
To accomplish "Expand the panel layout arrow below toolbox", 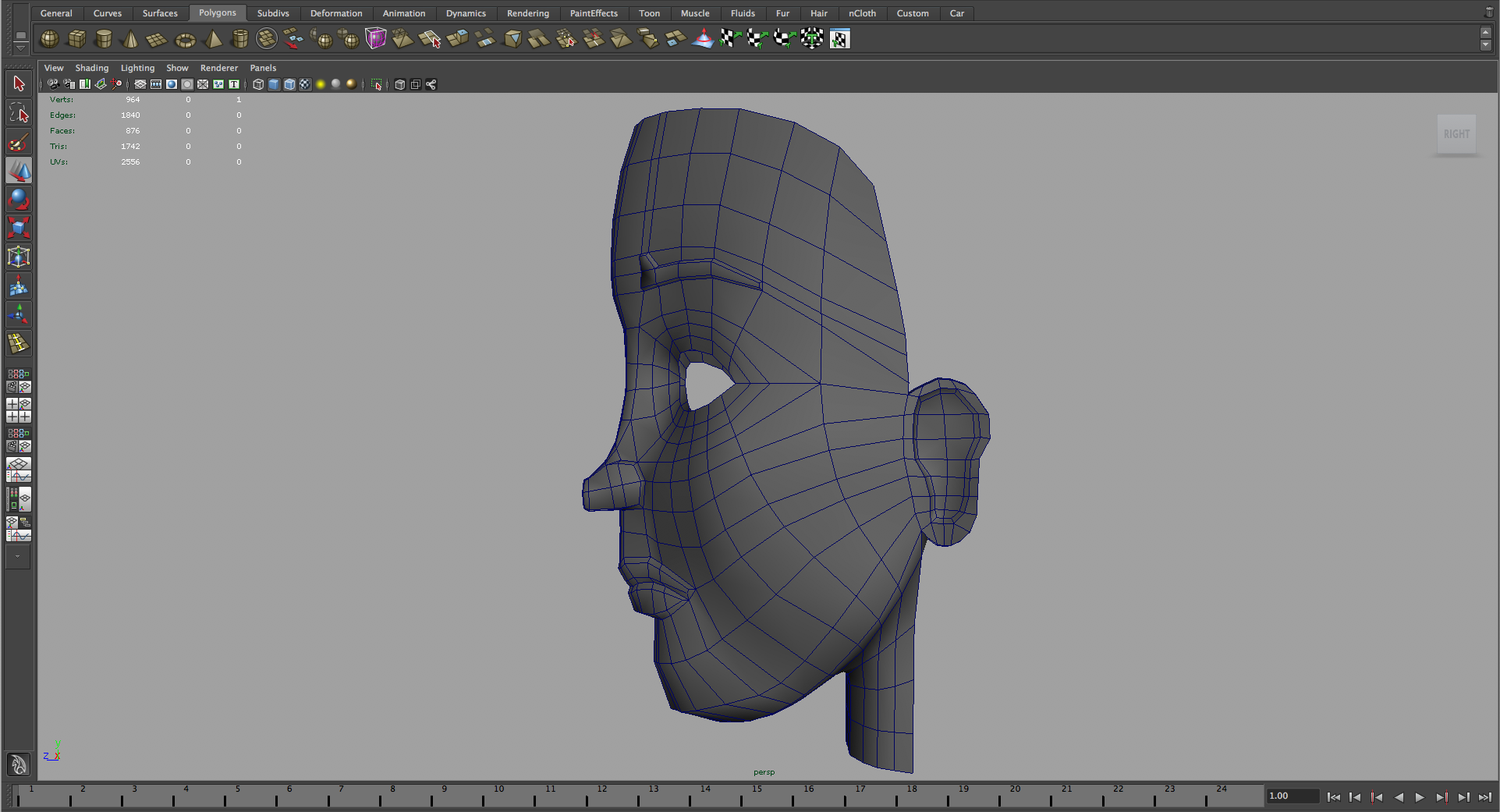I will 18,557.
